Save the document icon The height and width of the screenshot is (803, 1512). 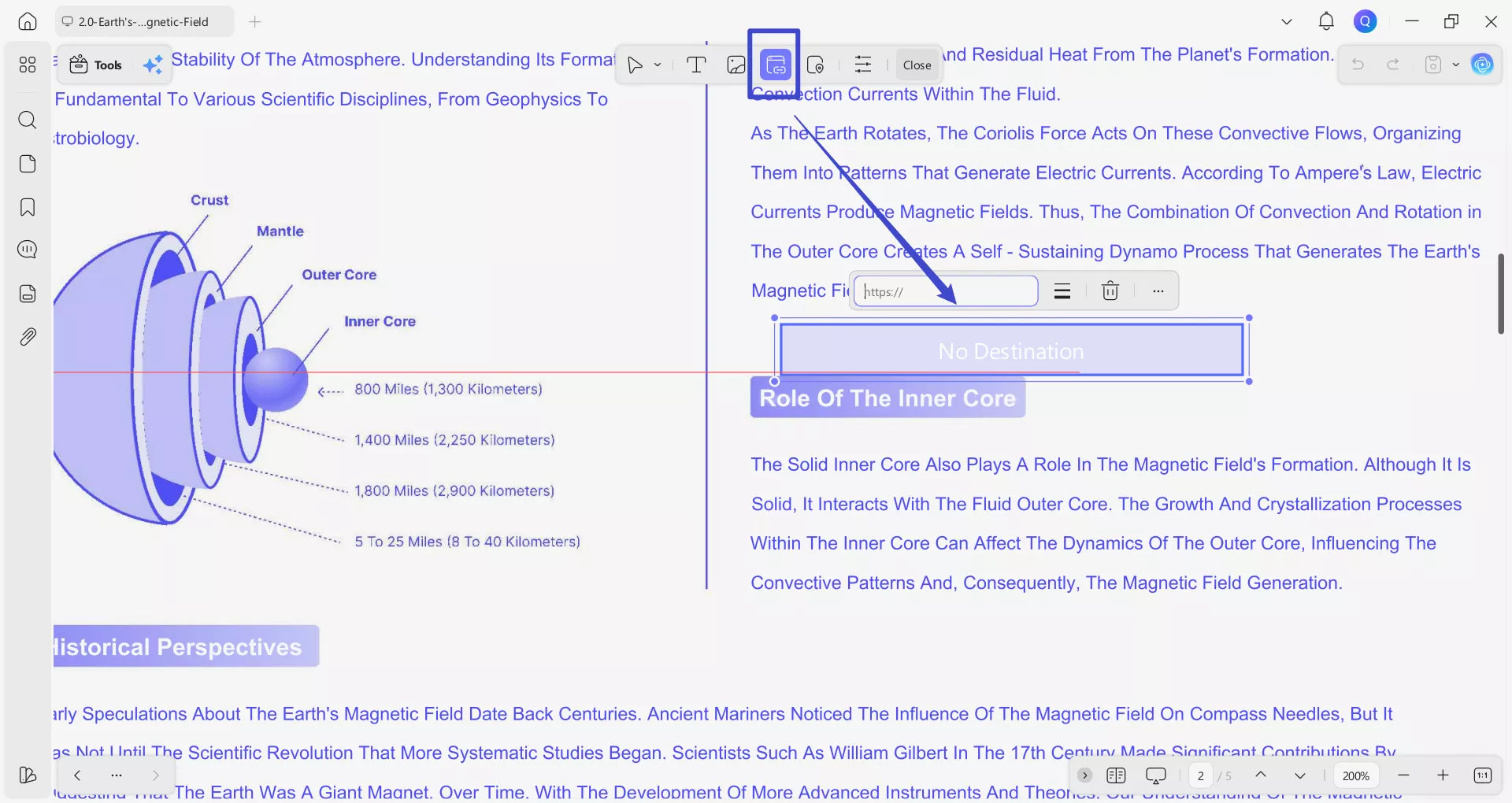[x=1433, y=65]
